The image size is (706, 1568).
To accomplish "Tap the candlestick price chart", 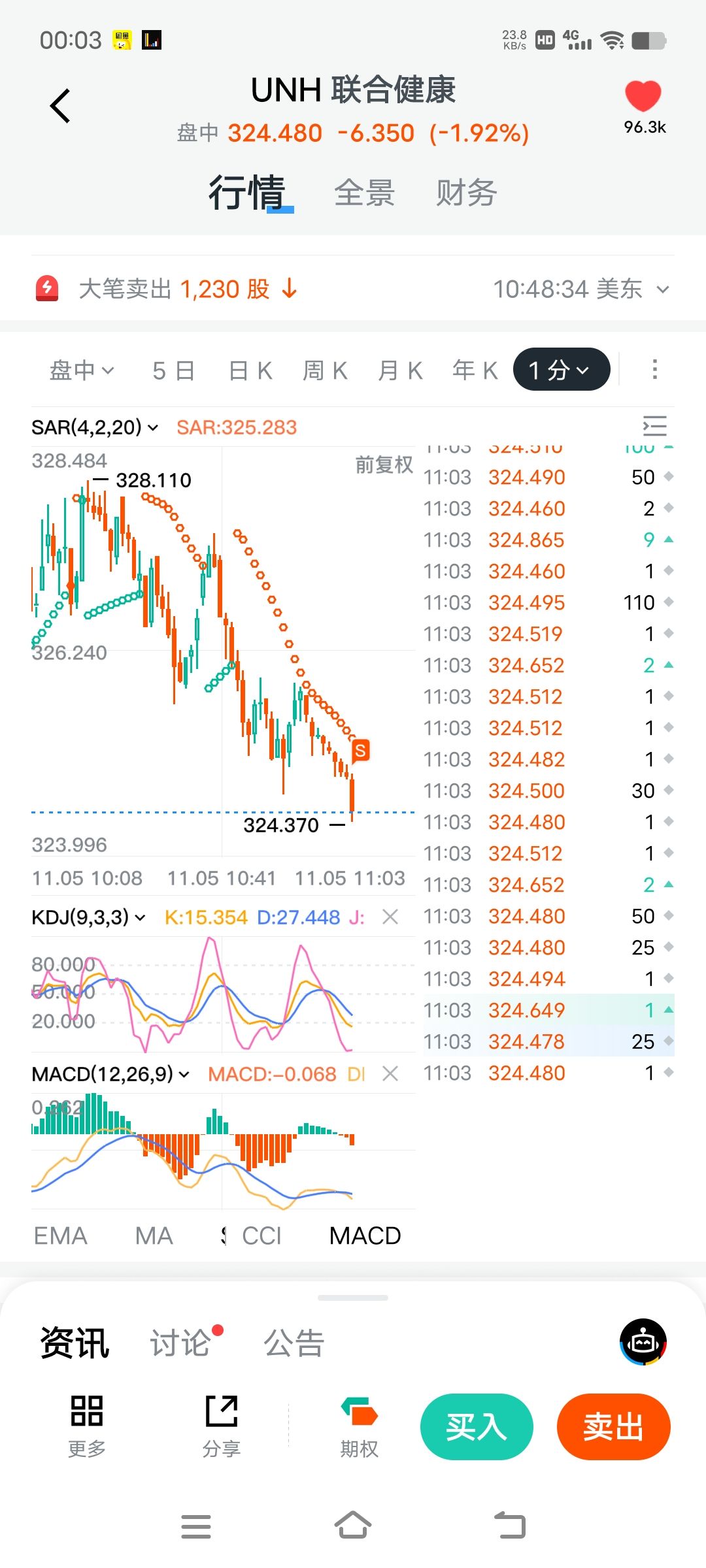I will 223,652.
